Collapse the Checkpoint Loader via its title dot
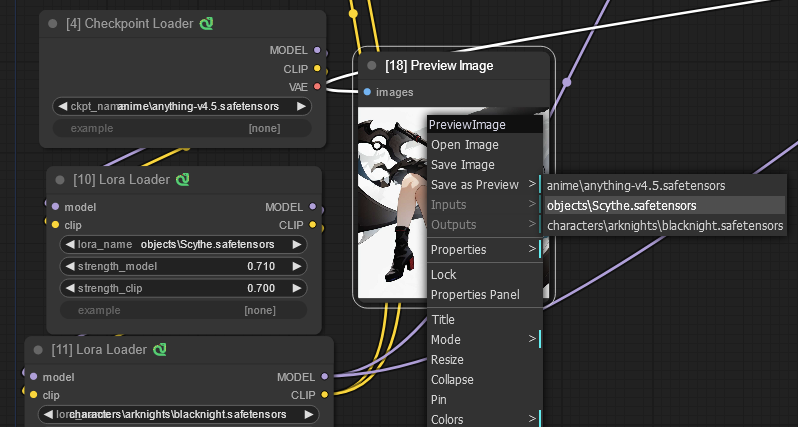Screen dimensions: 798x427 click(x=52, y=24)
